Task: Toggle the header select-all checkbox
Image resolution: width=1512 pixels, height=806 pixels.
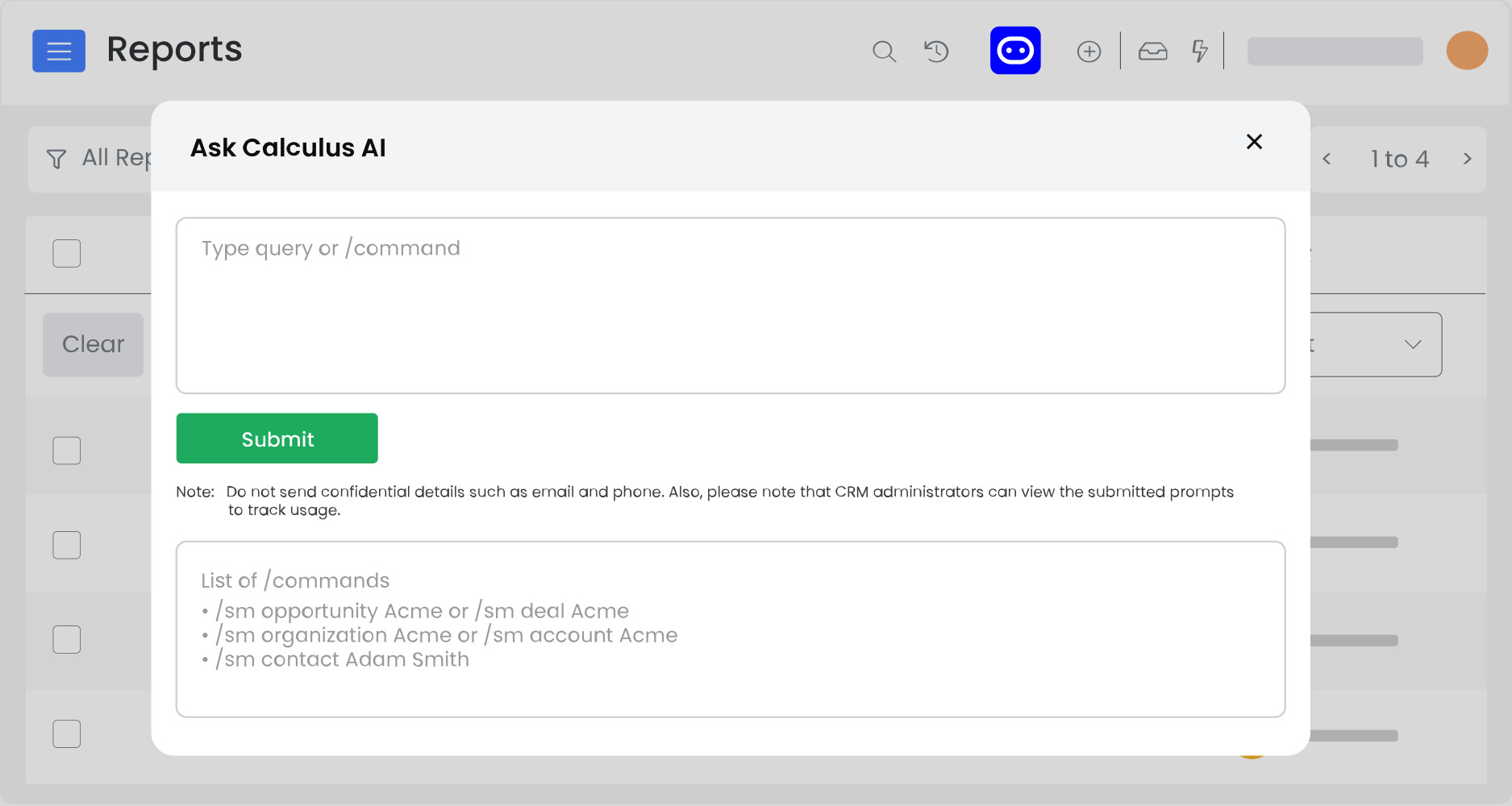Action: (67, 253)
